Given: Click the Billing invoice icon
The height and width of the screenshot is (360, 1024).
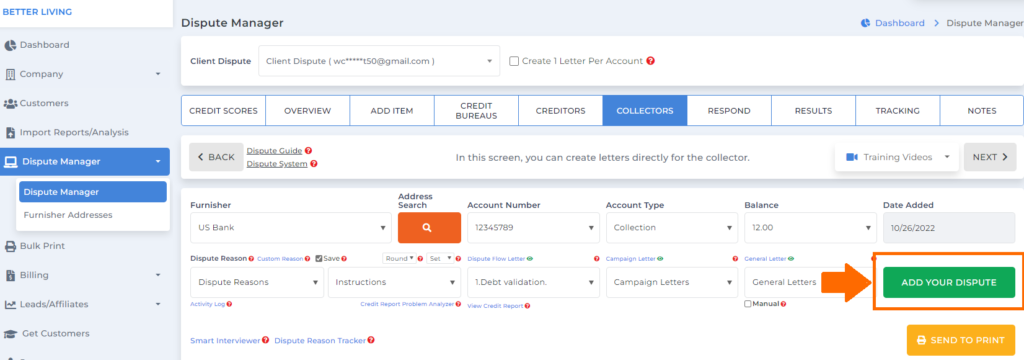Looking at the screenshot, I should pos(10,275).
